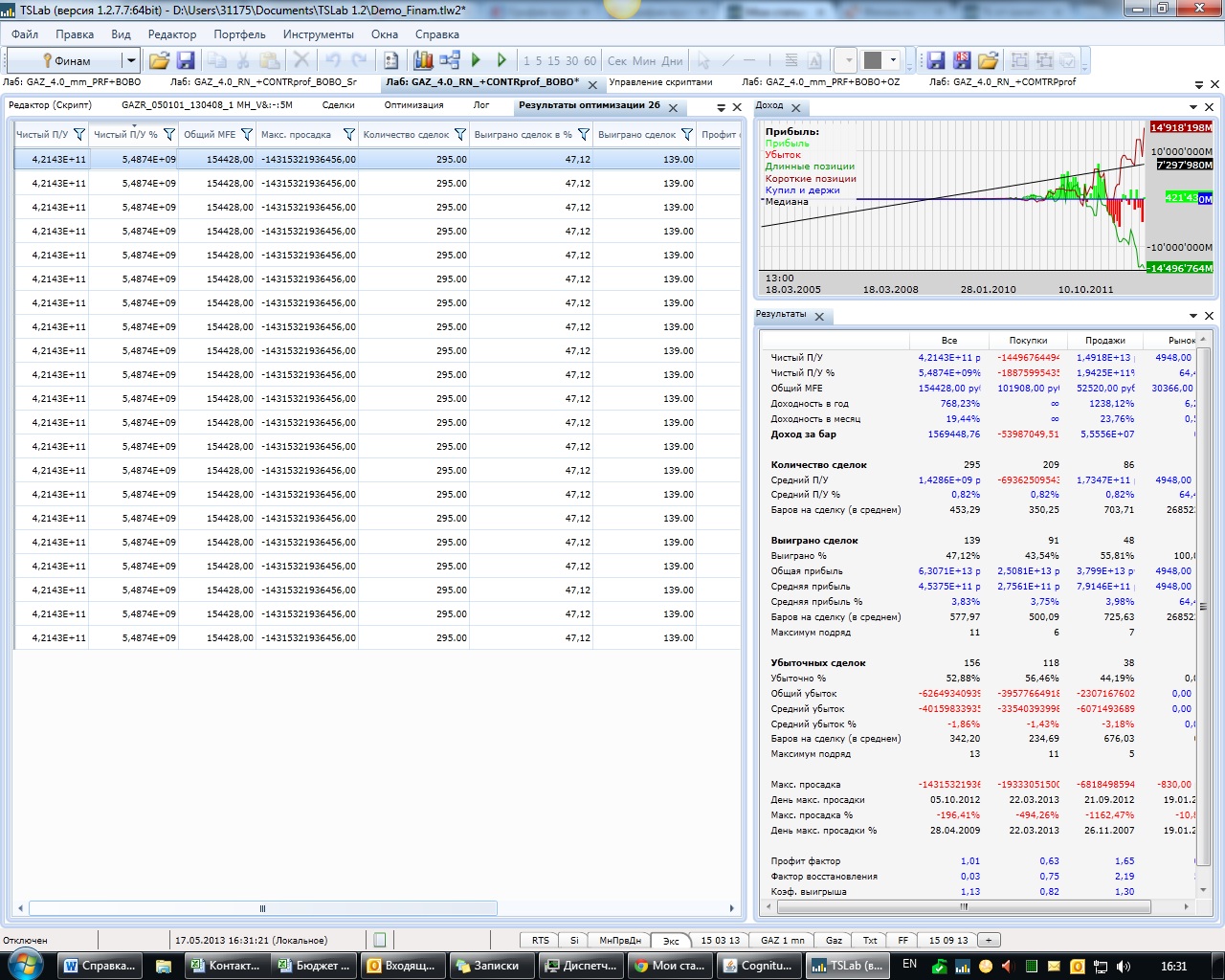Screen dimensions: 1225x980
Task: Close the 'Результаты оптимизации 26' tab
Action: (673, 108)
